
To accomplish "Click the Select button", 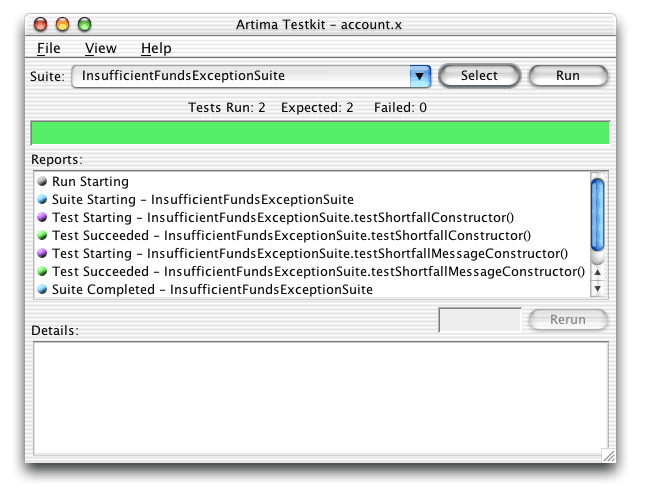I will [479, 76].
